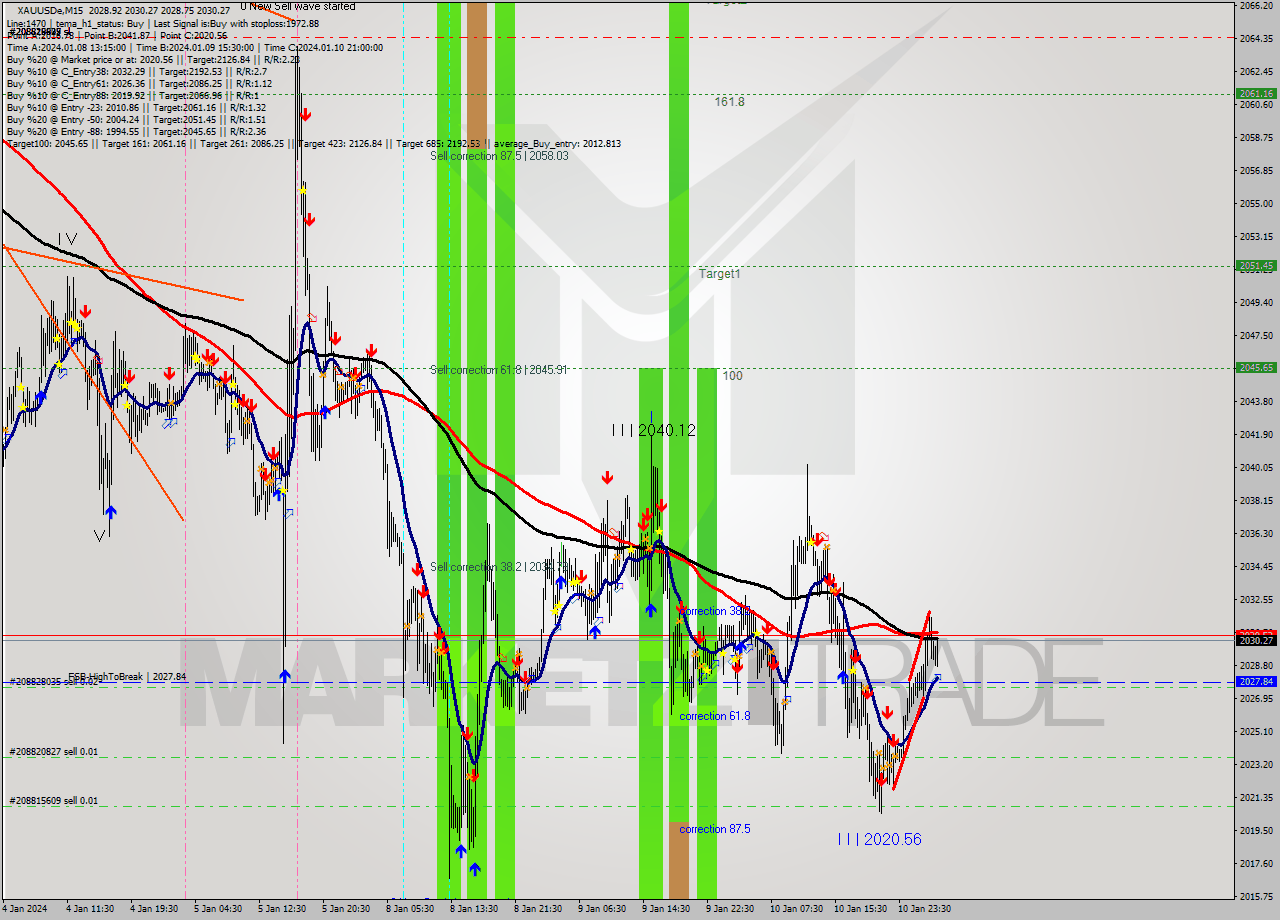Click the '10 Jan 07:30' time axis label
Viewport: 1280px width, 920px height.
pyautogui.click(x=797, y=909)
